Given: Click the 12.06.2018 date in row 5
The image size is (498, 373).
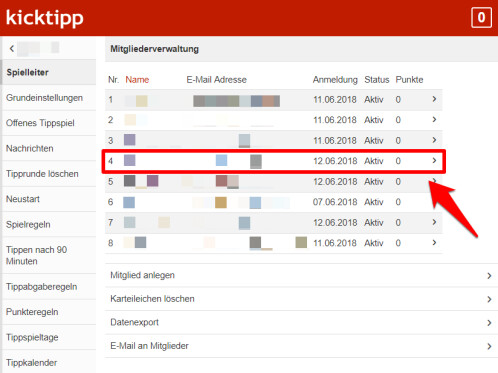Looking at the screenshot, I should [x=335, y=182].
